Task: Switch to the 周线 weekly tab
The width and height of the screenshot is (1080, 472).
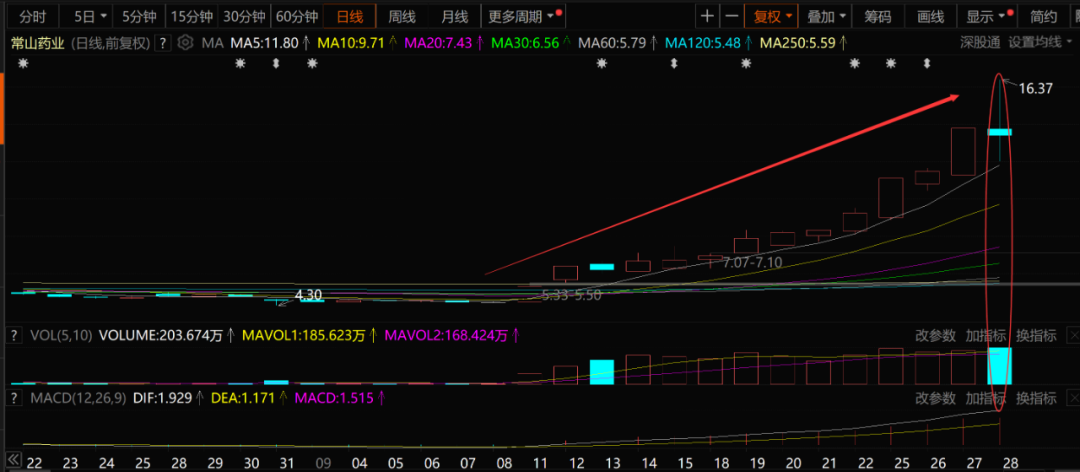Action: pos(402,17)
